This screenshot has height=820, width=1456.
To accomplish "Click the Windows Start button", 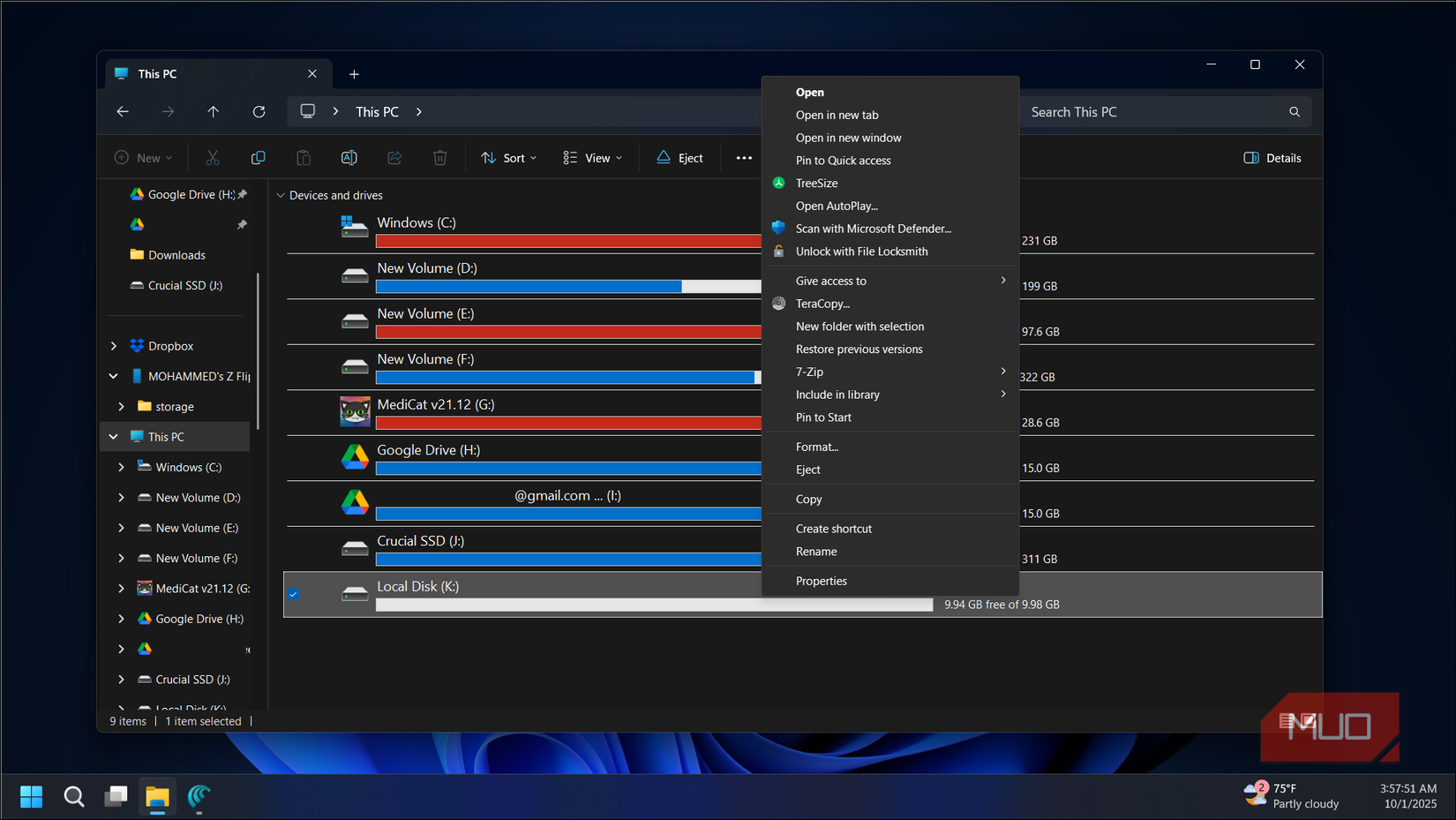I will [x=31, y=796].
